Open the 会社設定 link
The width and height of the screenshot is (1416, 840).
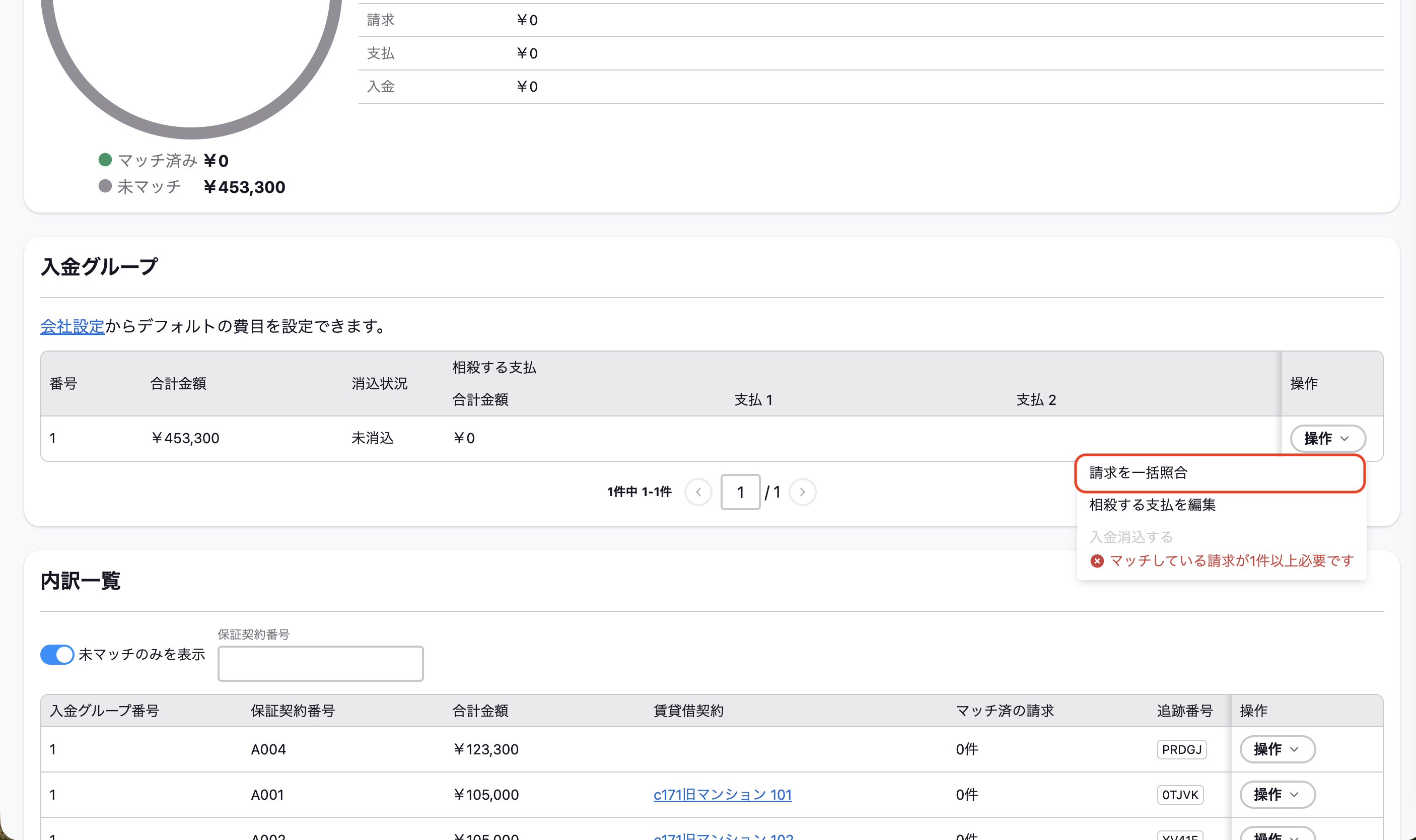point(73,326)
